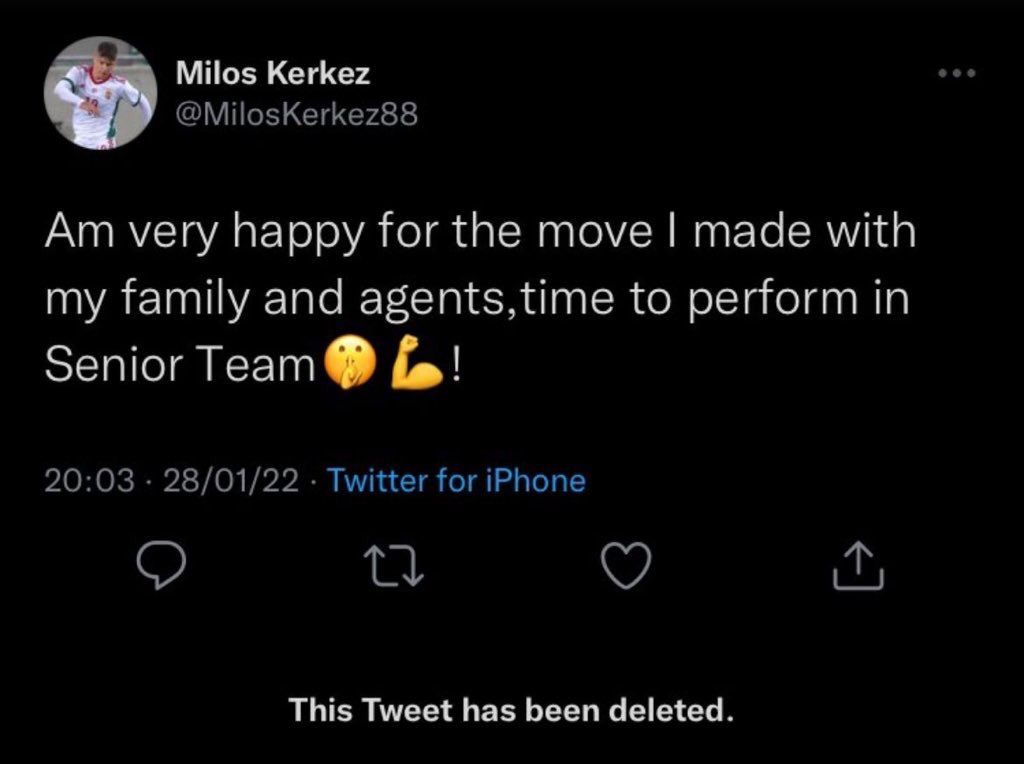1024x764 pixels.
Task: Click the This Tweet has been deleted notice
Action: coord(511,711)
